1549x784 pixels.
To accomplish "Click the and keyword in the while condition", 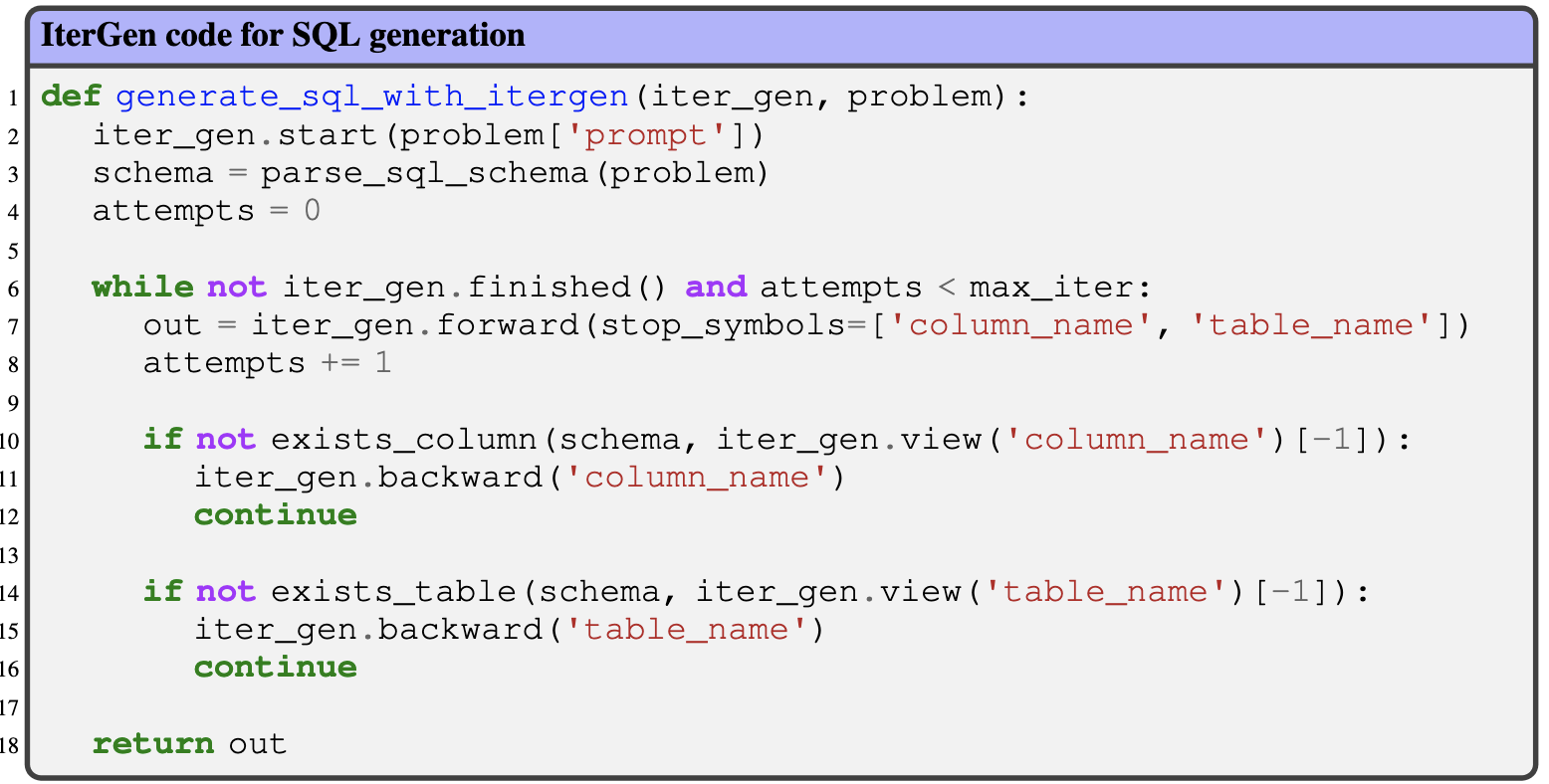I will click(x=716, y=288).
